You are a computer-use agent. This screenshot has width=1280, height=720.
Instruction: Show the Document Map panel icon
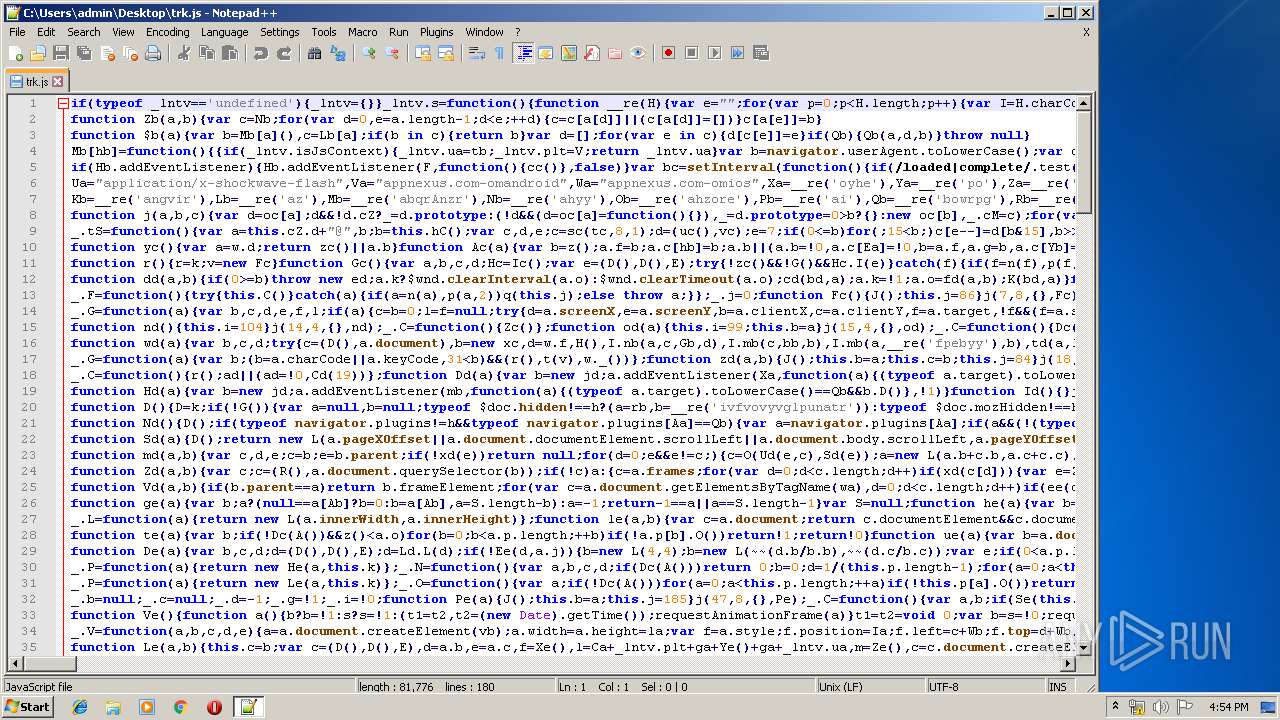tap(569, 53)
